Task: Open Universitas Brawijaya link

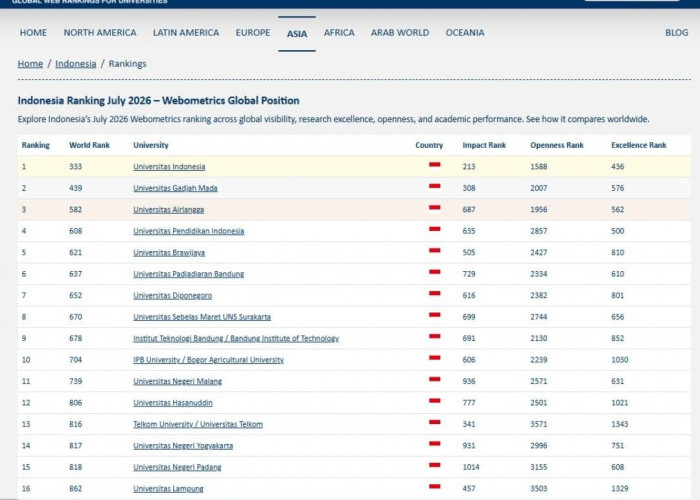Action: pyautogui.click(x=169, y=253)
